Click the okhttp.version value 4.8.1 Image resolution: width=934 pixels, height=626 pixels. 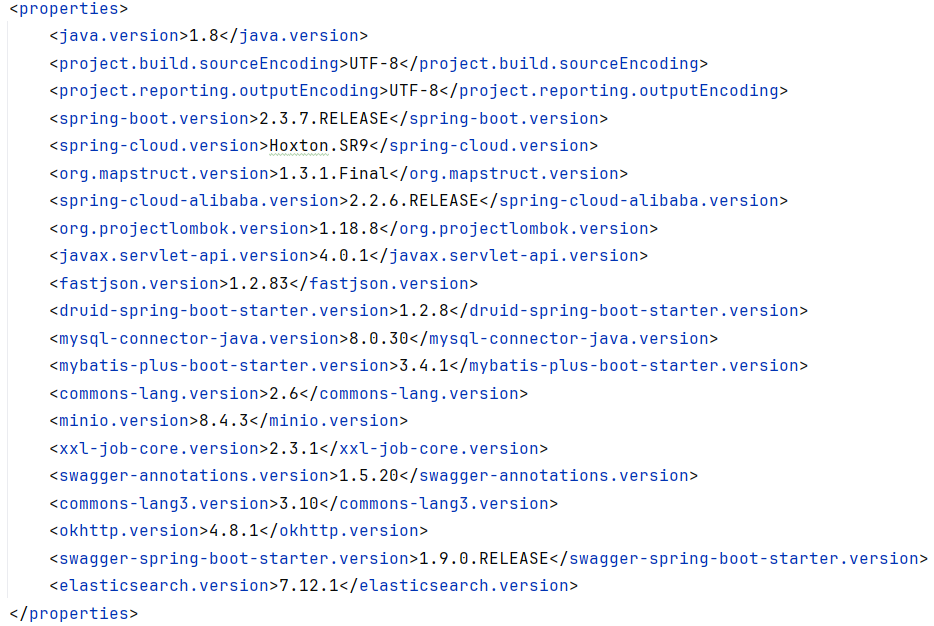click(x=234, y=531)
